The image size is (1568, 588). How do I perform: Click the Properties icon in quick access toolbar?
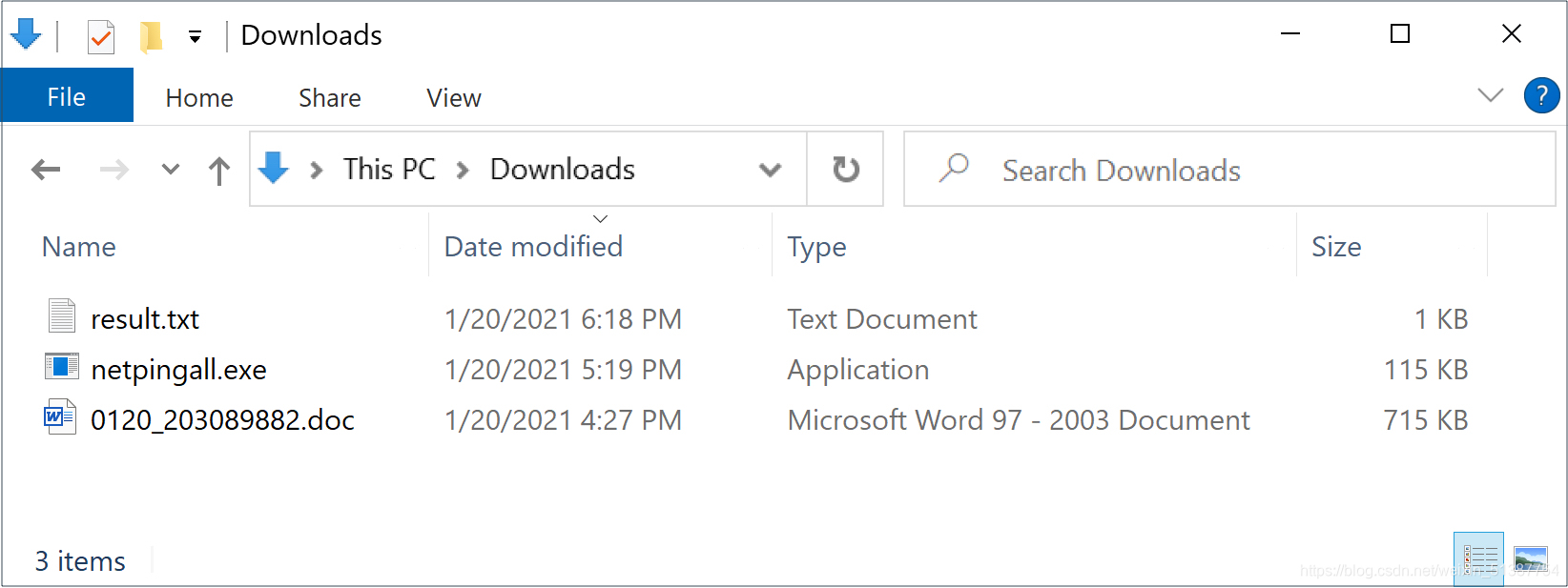pos(100,37)
